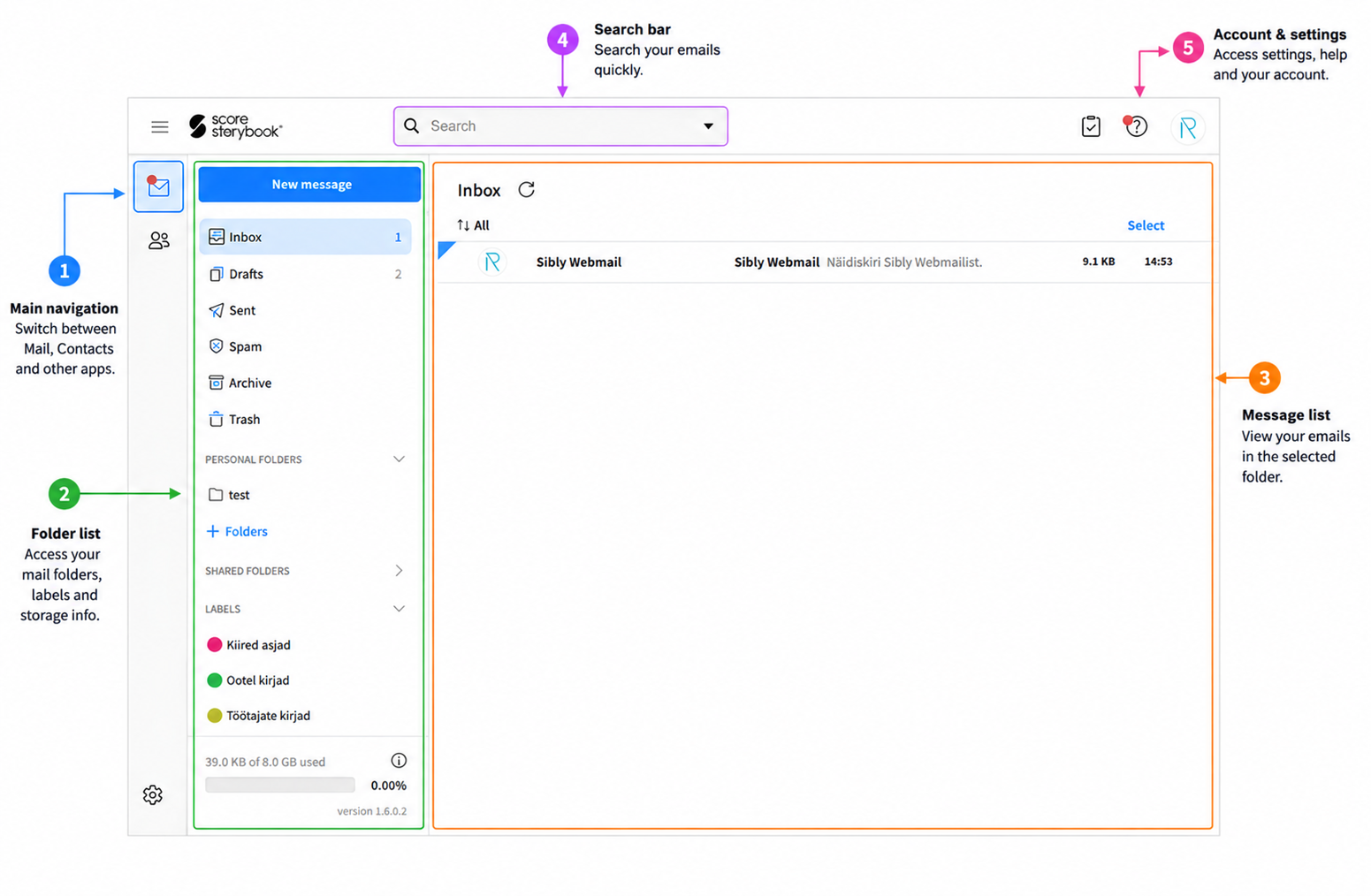
Task: Click the Drafts count 2
Action: [398, 274]
